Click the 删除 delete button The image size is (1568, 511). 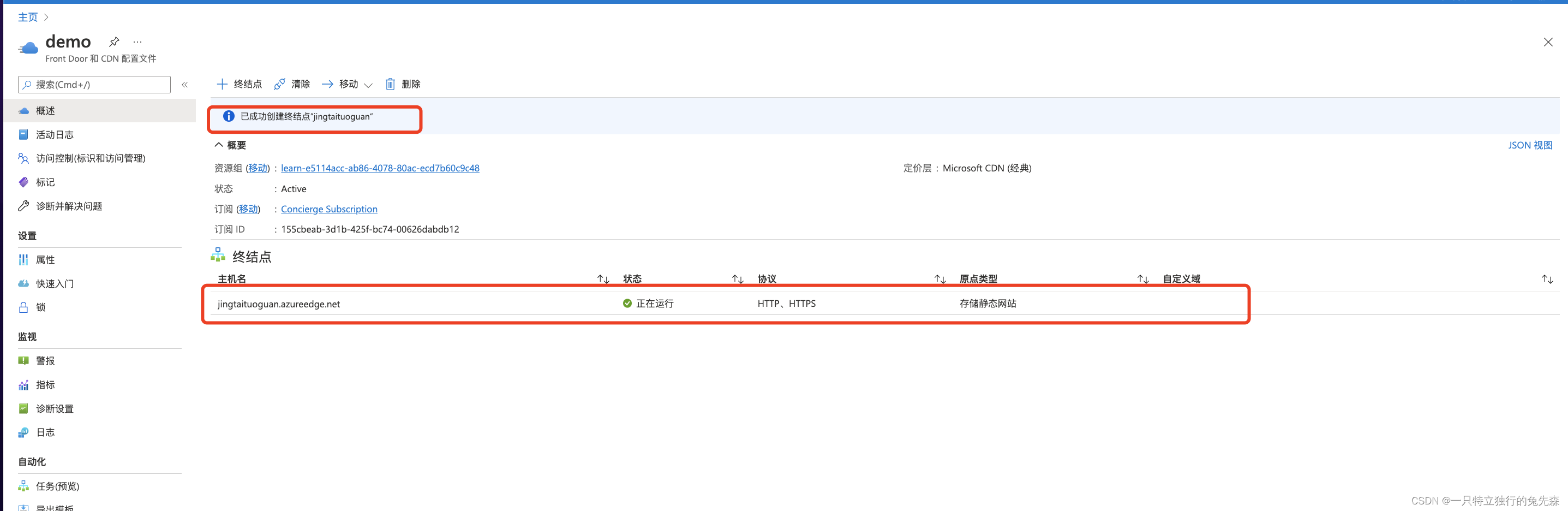403,84
